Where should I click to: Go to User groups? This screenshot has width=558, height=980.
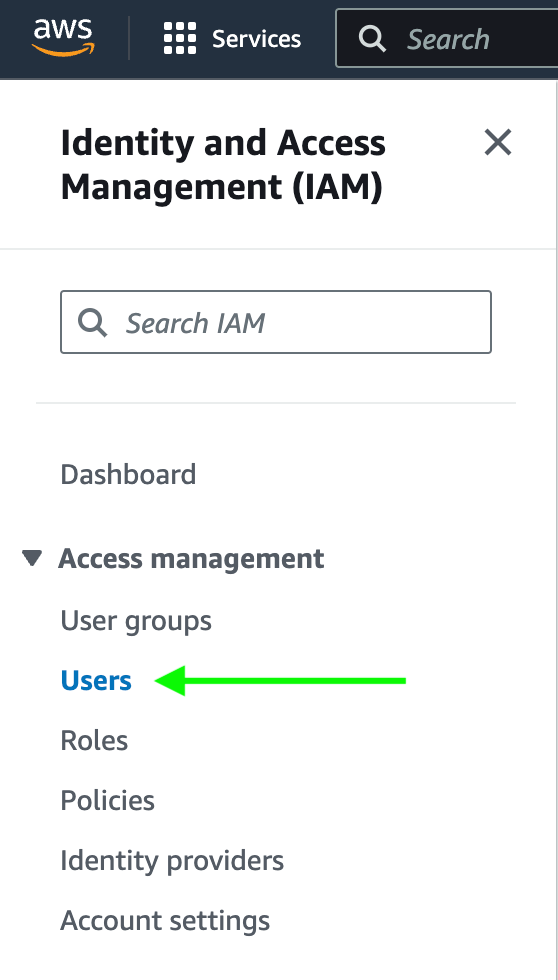[x=136, y=621]
